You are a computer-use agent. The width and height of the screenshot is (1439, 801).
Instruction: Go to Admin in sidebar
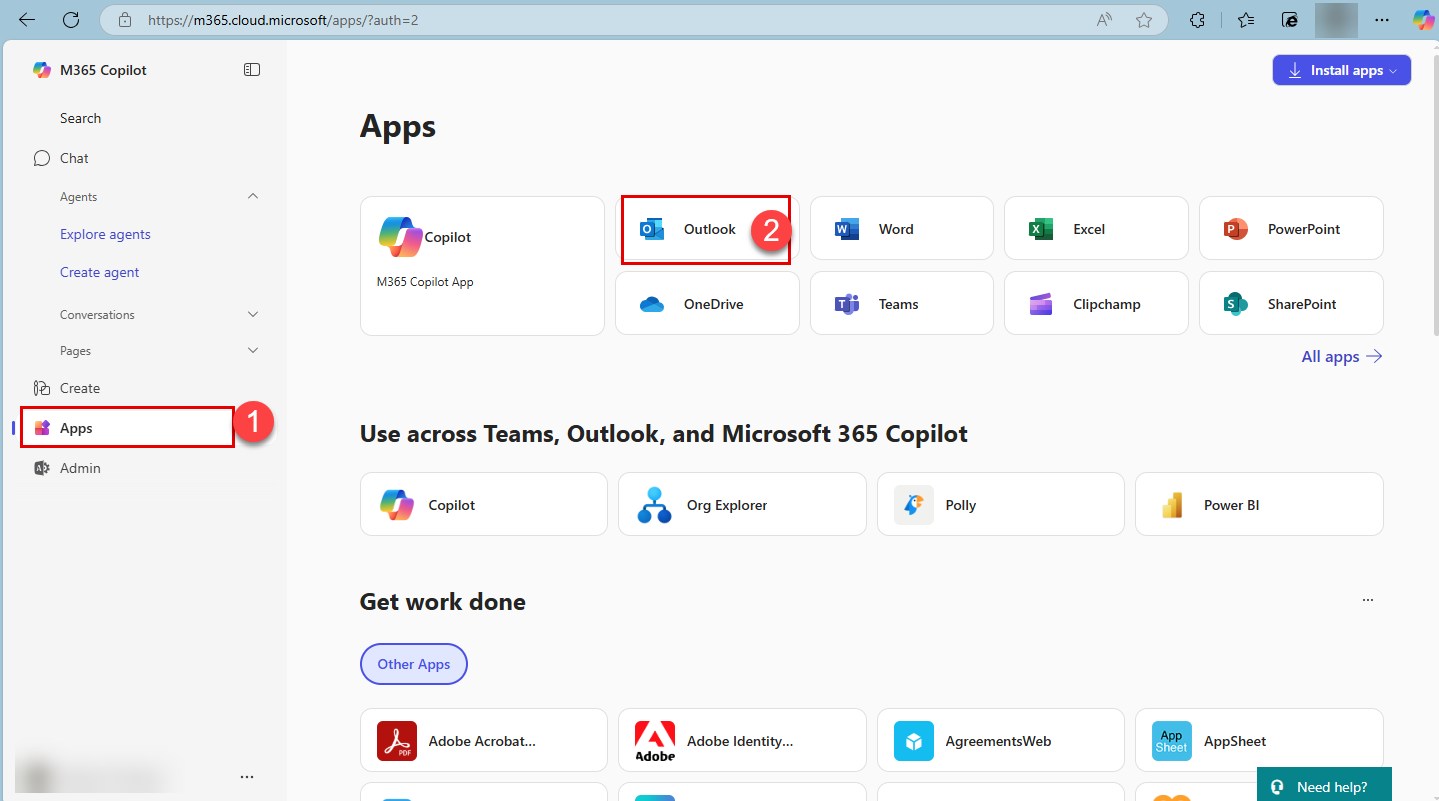(80, 468)
